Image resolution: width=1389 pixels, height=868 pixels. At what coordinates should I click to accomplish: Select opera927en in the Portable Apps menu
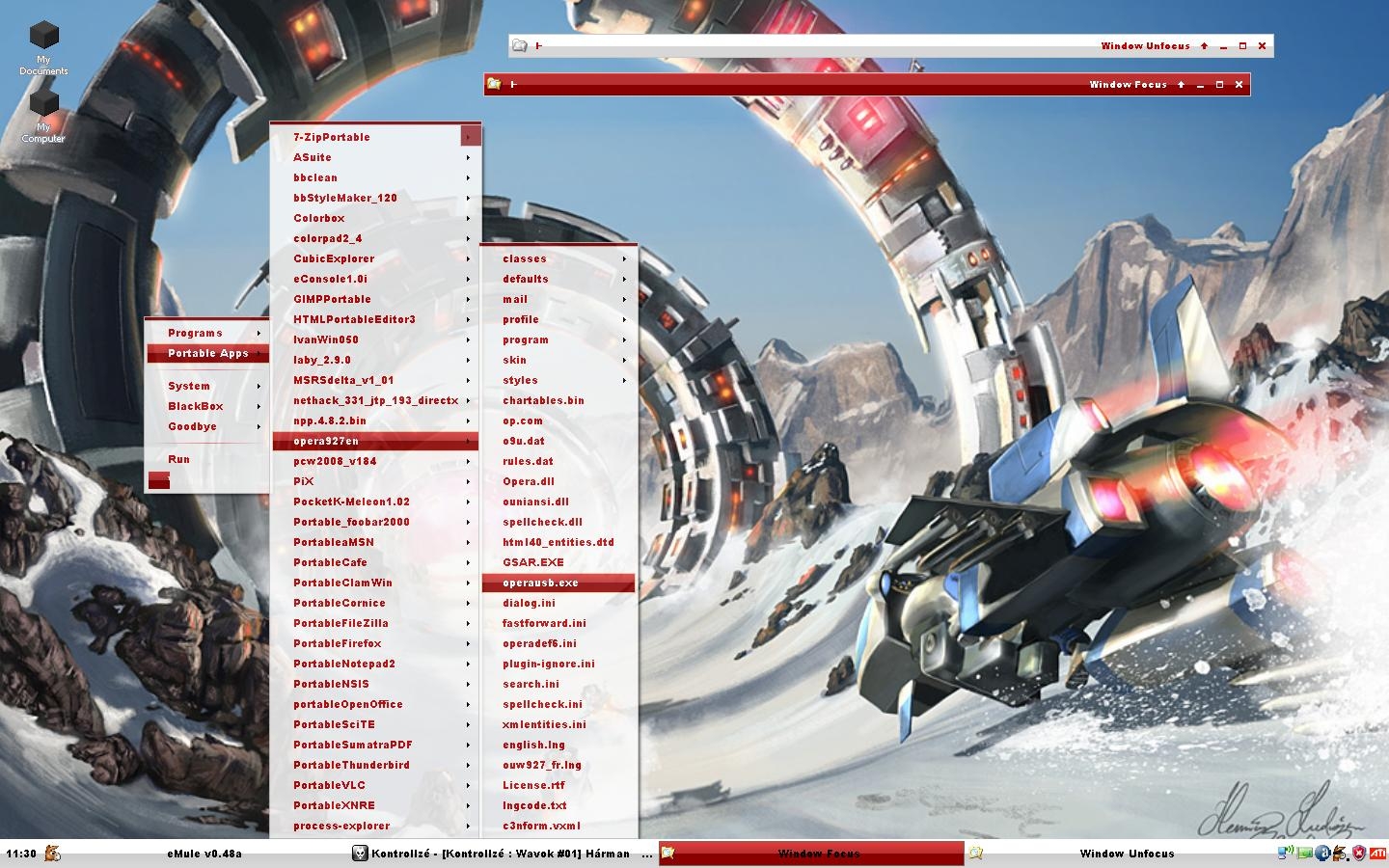[x=375, y=442]
